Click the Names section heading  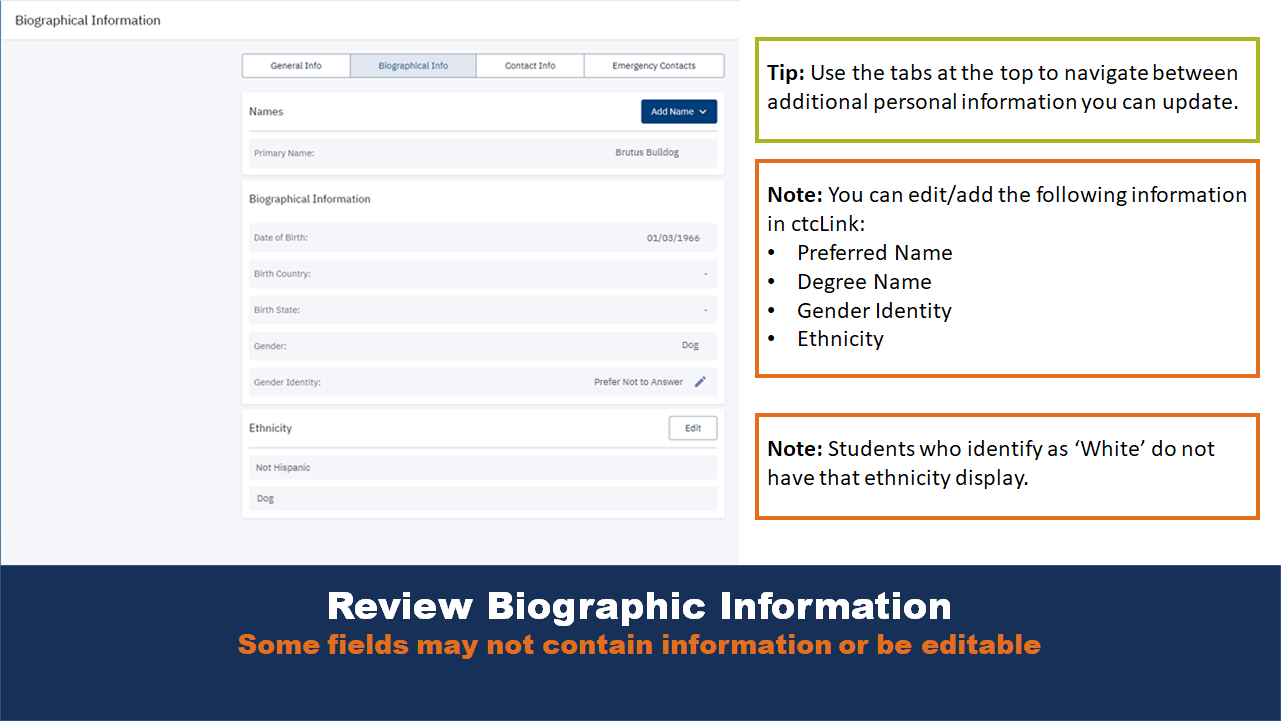click(266, 111)
